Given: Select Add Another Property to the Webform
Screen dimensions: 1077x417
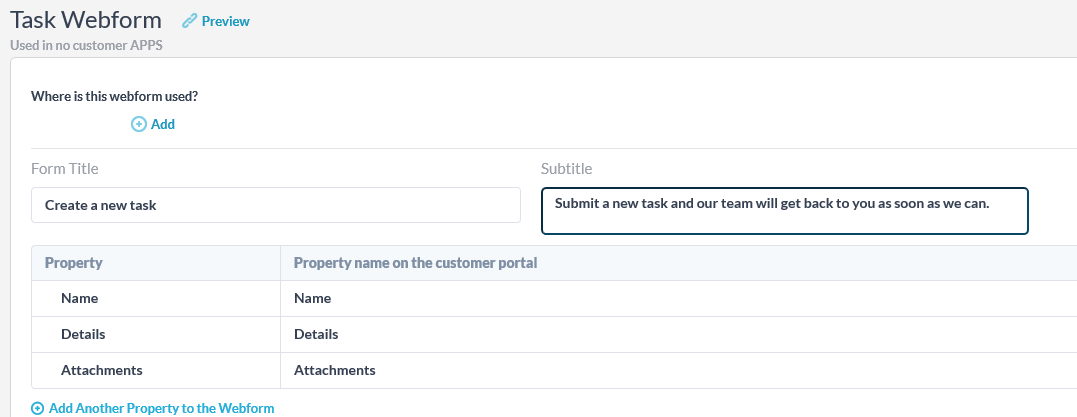Looking at the screenshot, I should click(161, 408).
